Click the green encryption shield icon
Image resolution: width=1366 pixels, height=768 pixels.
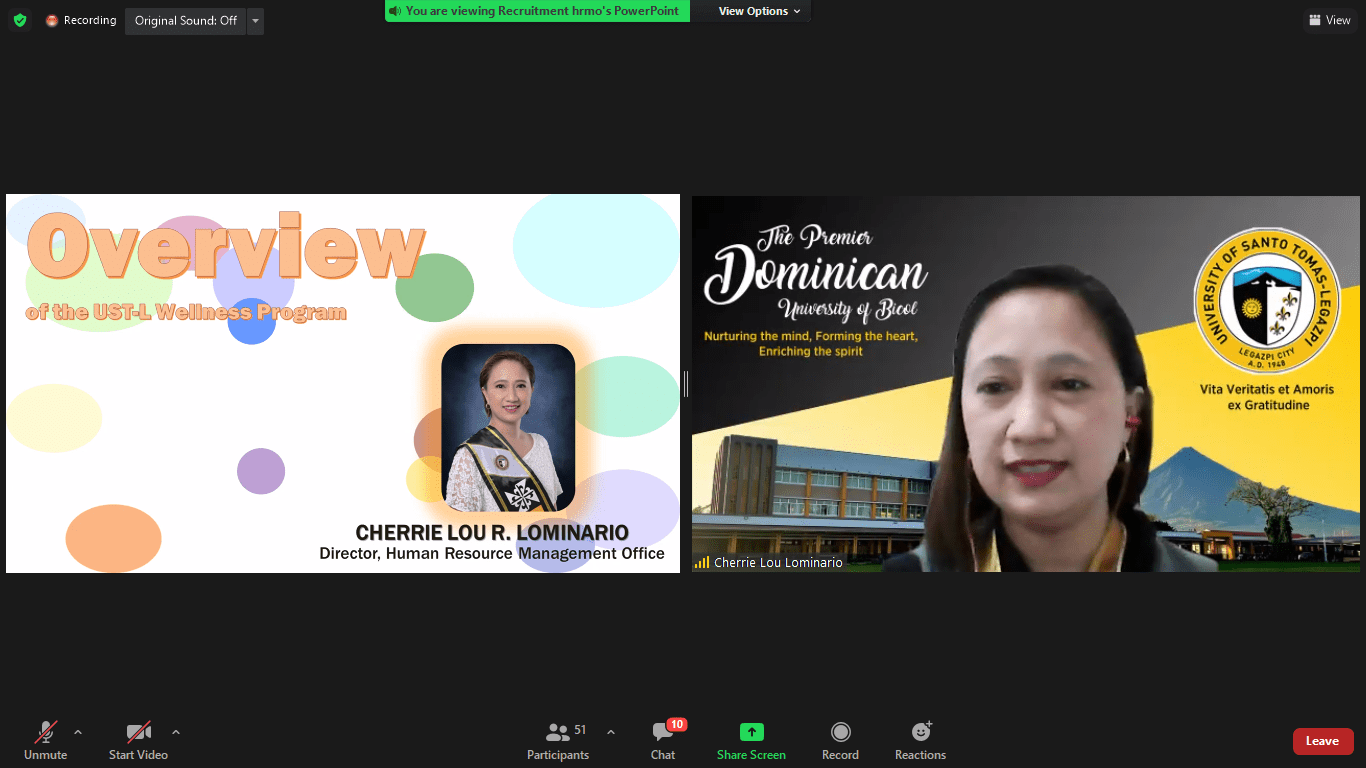click(x=20, y=20)
